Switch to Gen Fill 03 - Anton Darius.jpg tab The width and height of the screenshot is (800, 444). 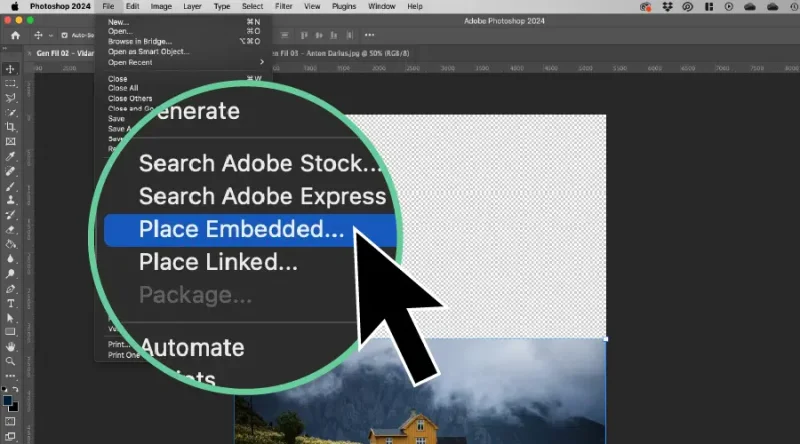coord(342,53)
